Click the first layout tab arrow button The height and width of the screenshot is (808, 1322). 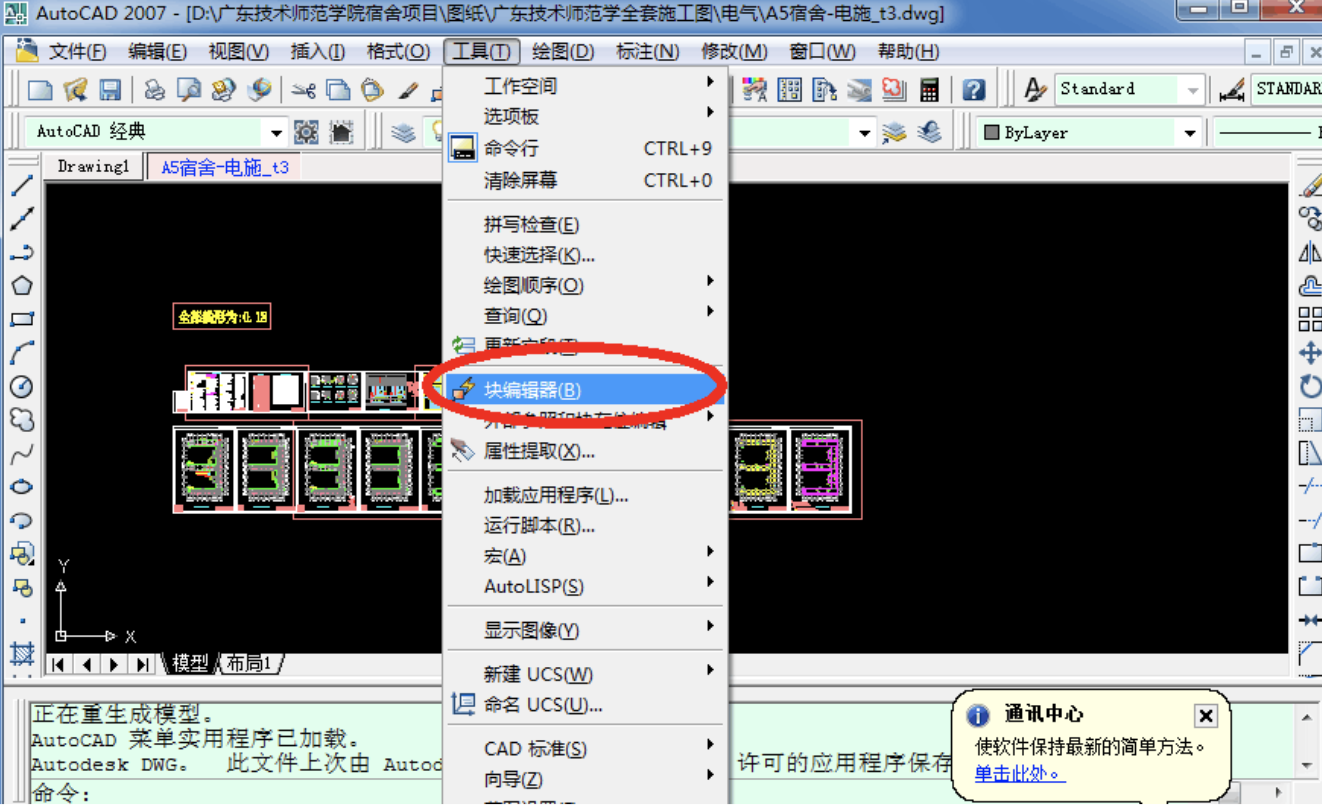pos(59,664)
